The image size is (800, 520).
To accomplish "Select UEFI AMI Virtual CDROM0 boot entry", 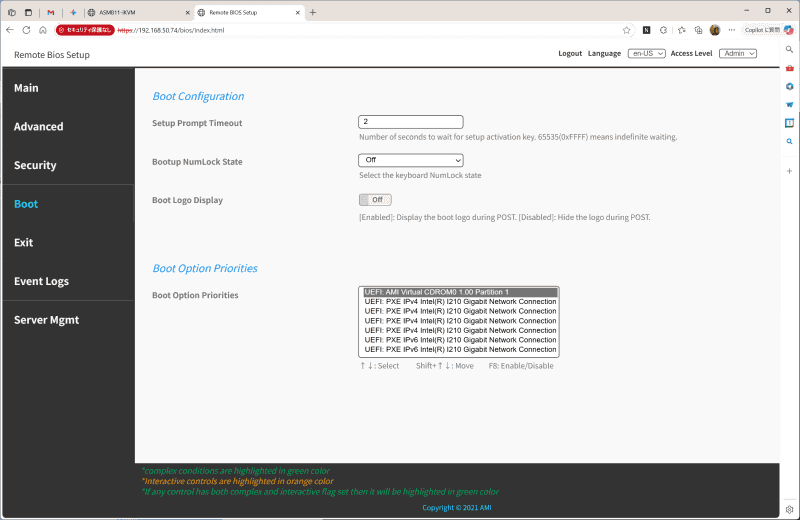I will (460, 292).
